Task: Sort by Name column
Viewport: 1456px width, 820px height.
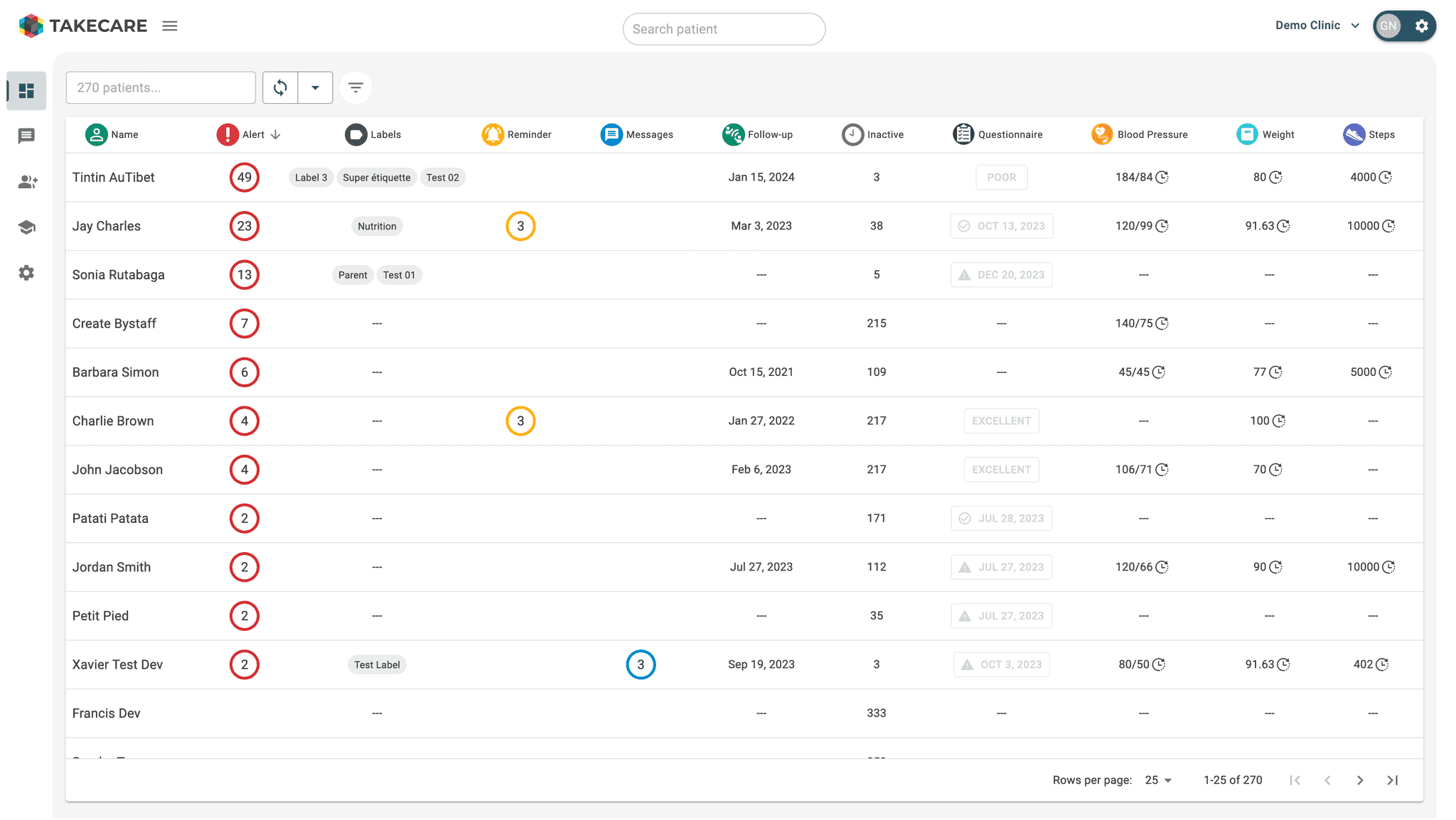Action: click(112, 135)
